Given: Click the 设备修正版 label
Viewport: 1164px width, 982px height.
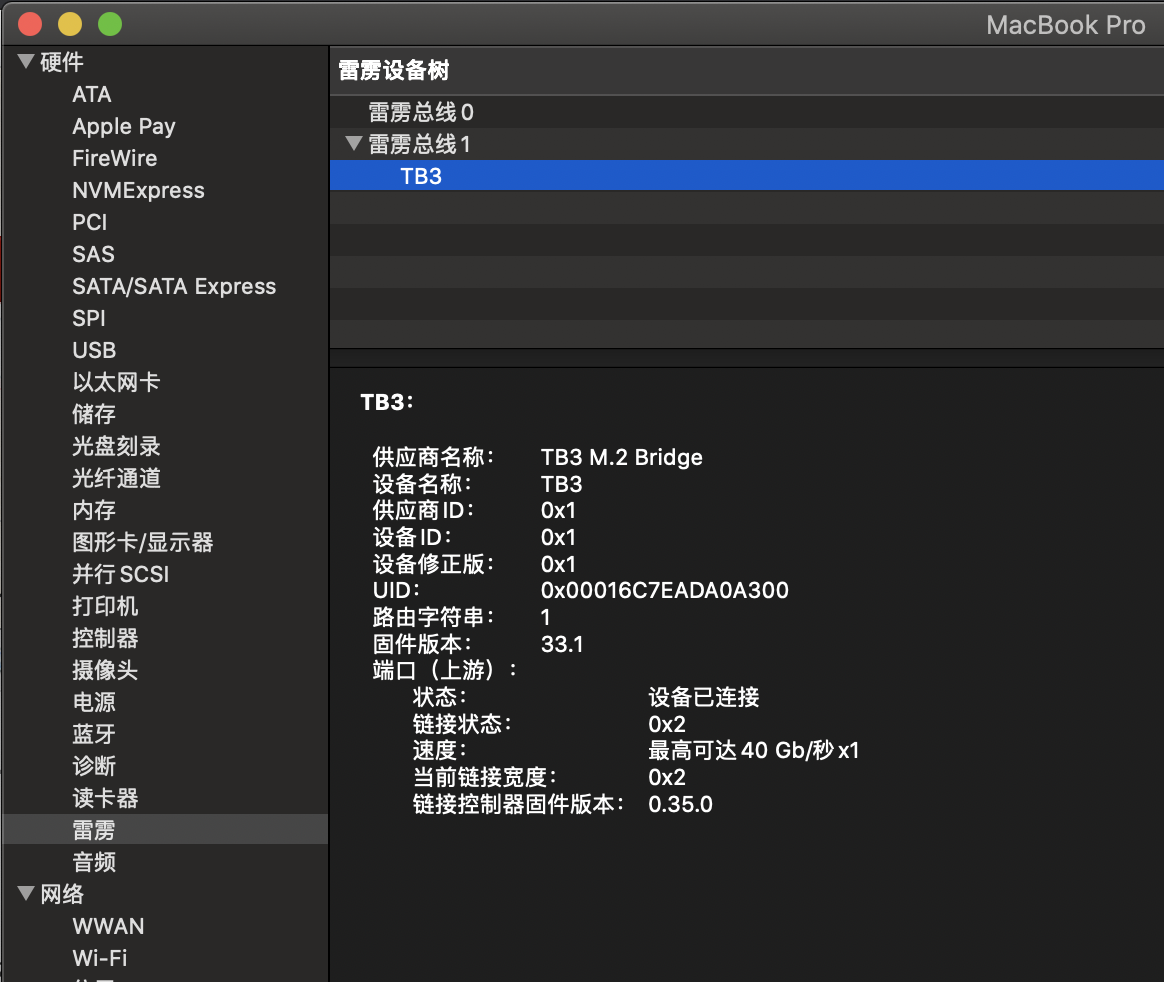Looking at the screenshot, I should click(434, 563).
